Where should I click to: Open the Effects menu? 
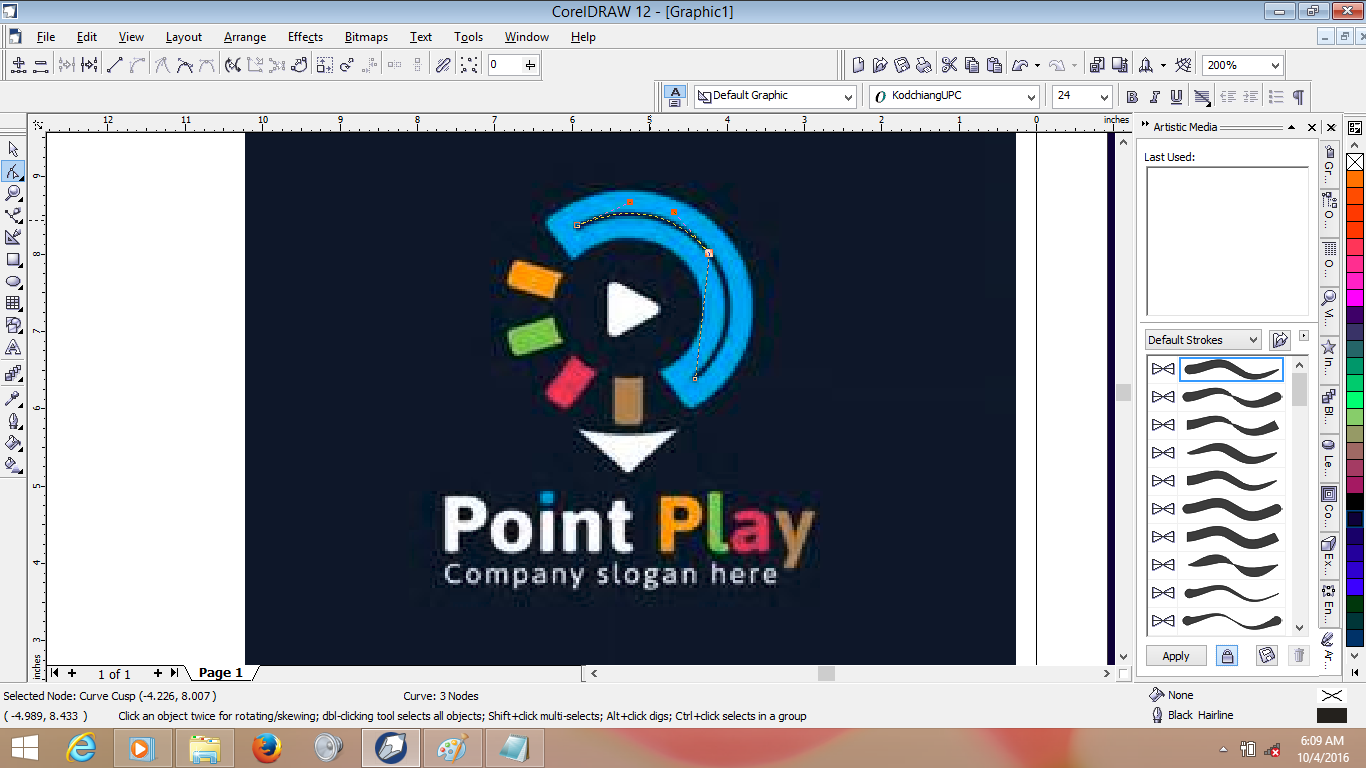click(305, 37)
